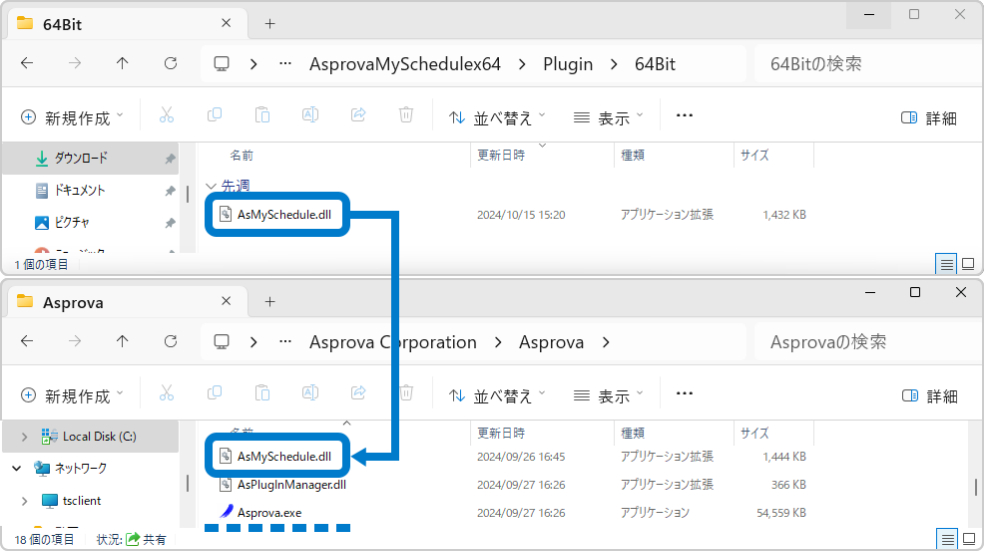Viewport: 984px width, 551px height.
Task: Switch Asprova window to details list view
Action: [947, 539]
